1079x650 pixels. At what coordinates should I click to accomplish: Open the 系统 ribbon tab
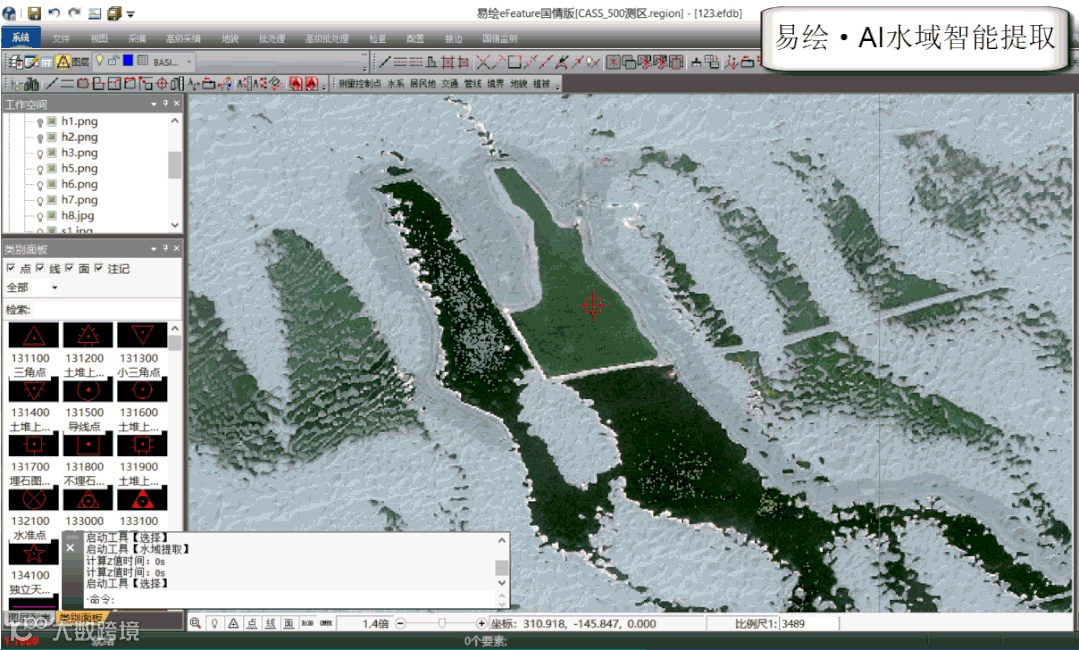click(x=21, y=38)
